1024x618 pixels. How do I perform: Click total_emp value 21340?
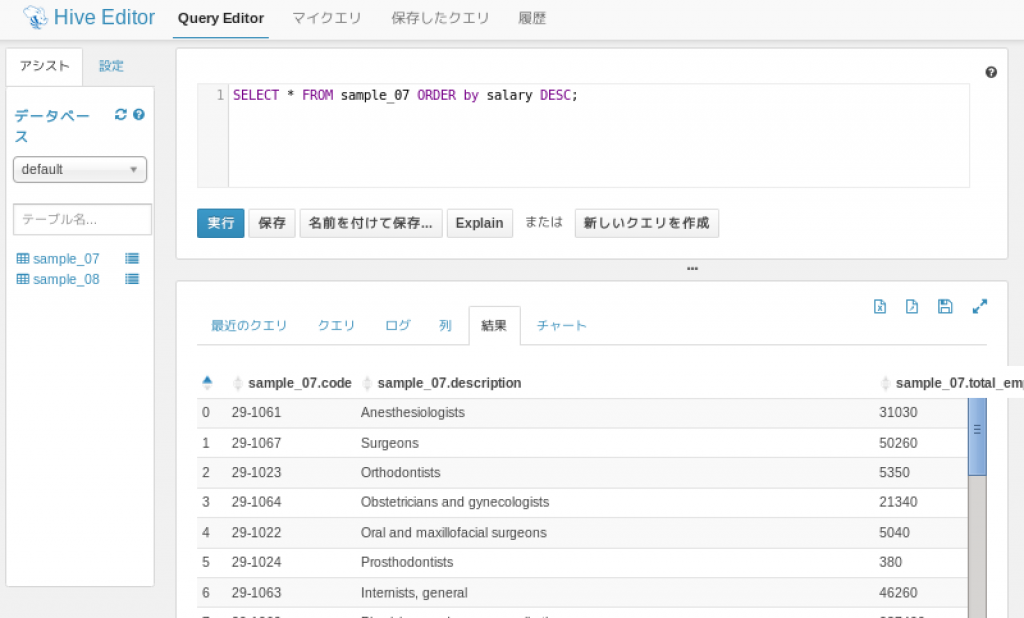coord(898,502)
